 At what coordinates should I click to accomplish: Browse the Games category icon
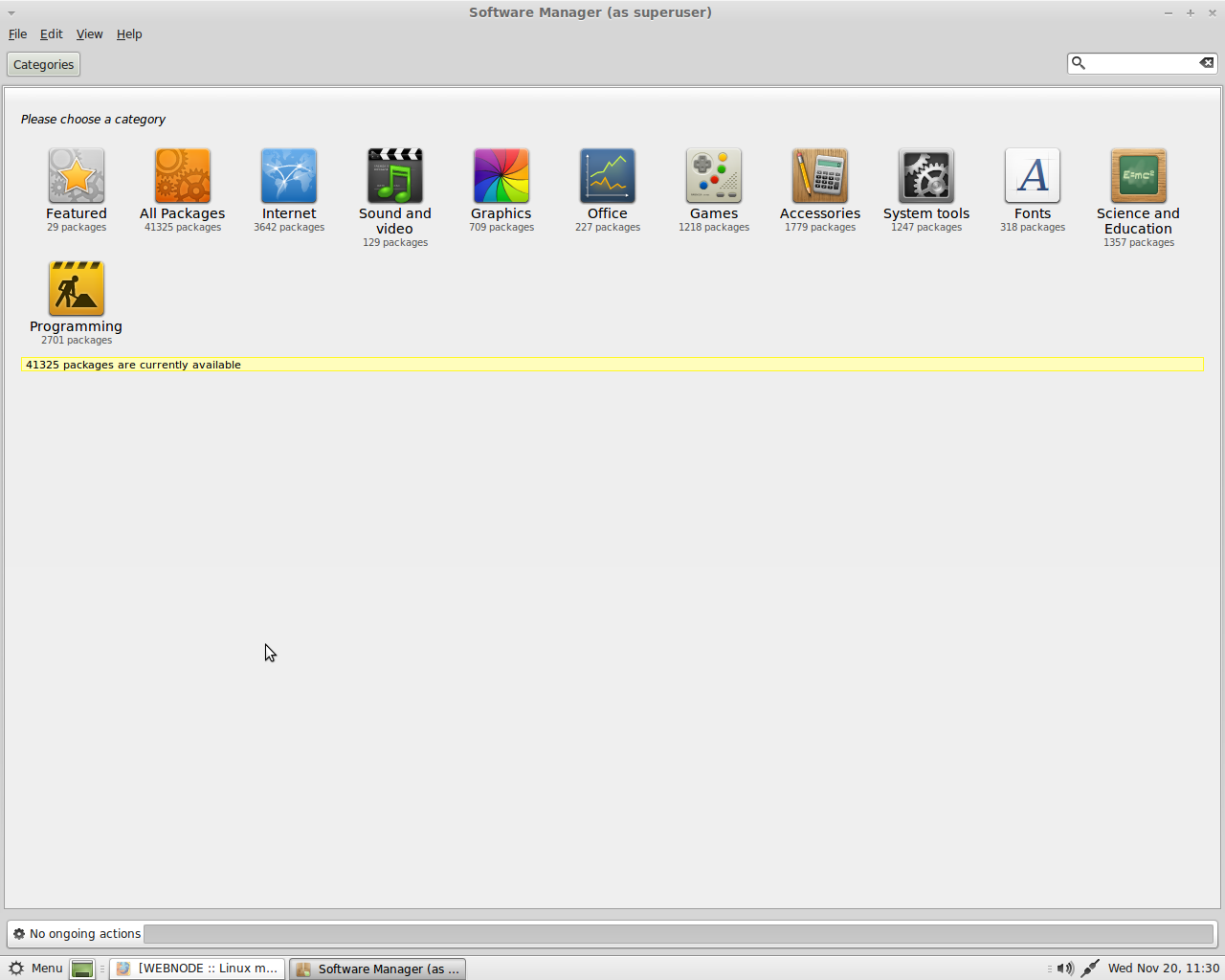coord(714,176)
